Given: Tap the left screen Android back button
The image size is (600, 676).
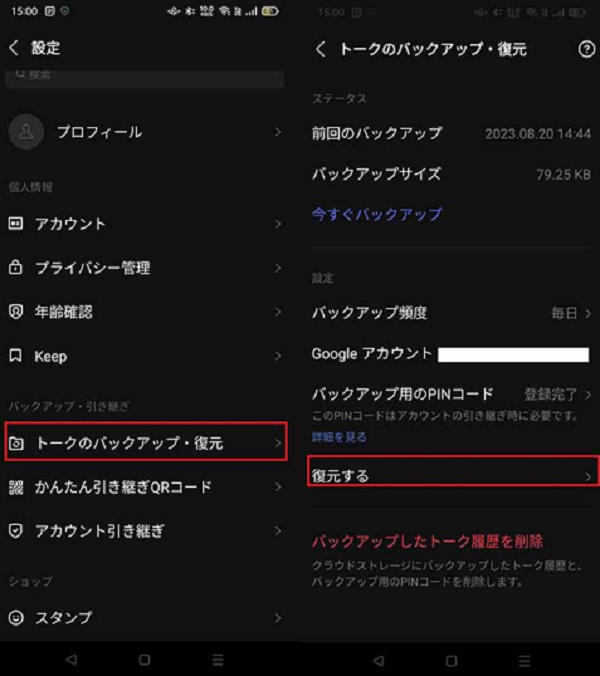Looking at the screenshot, I should (x=72, y=660).
